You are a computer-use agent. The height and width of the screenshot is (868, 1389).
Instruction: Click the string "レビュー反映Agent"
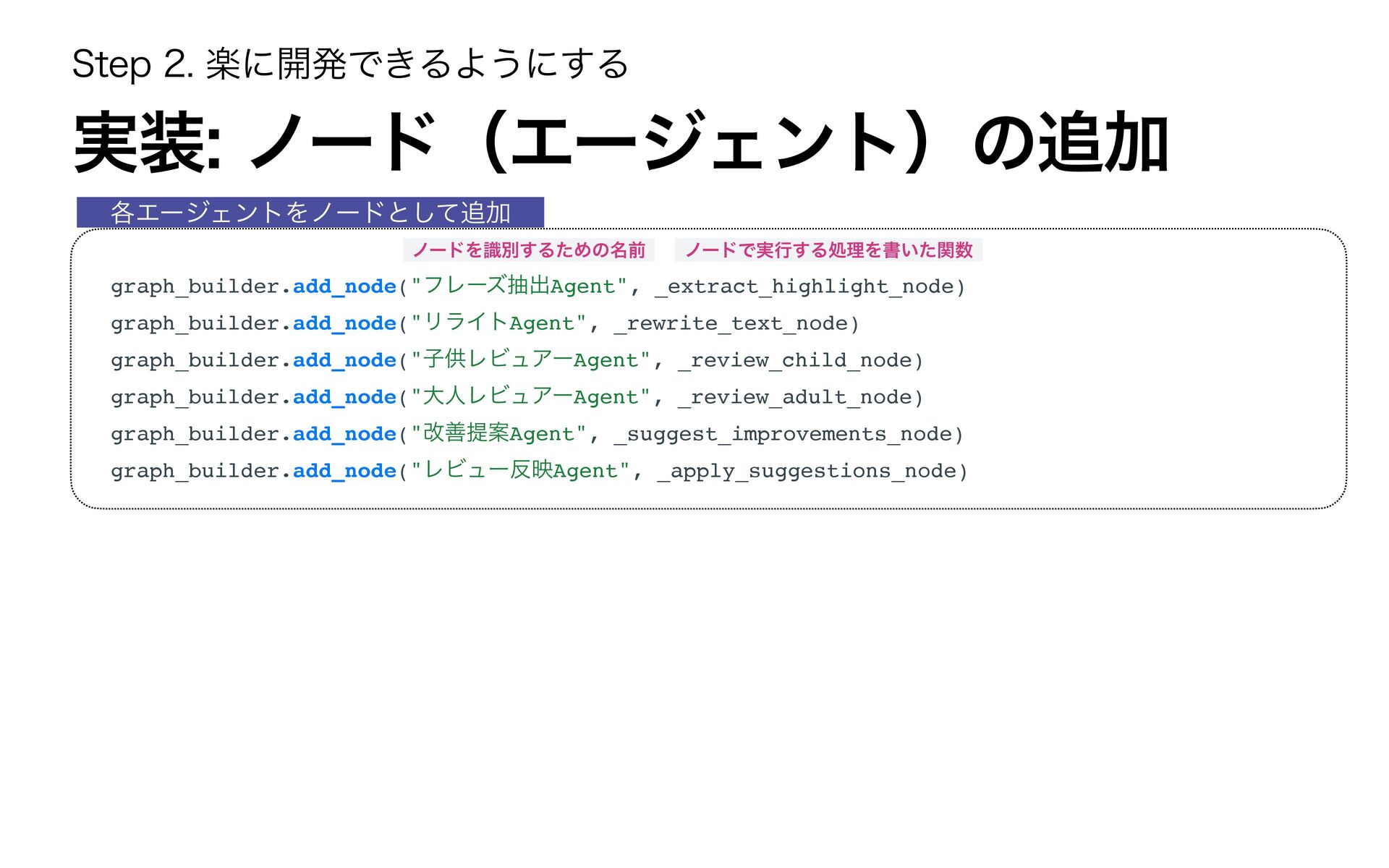[519, 471]
